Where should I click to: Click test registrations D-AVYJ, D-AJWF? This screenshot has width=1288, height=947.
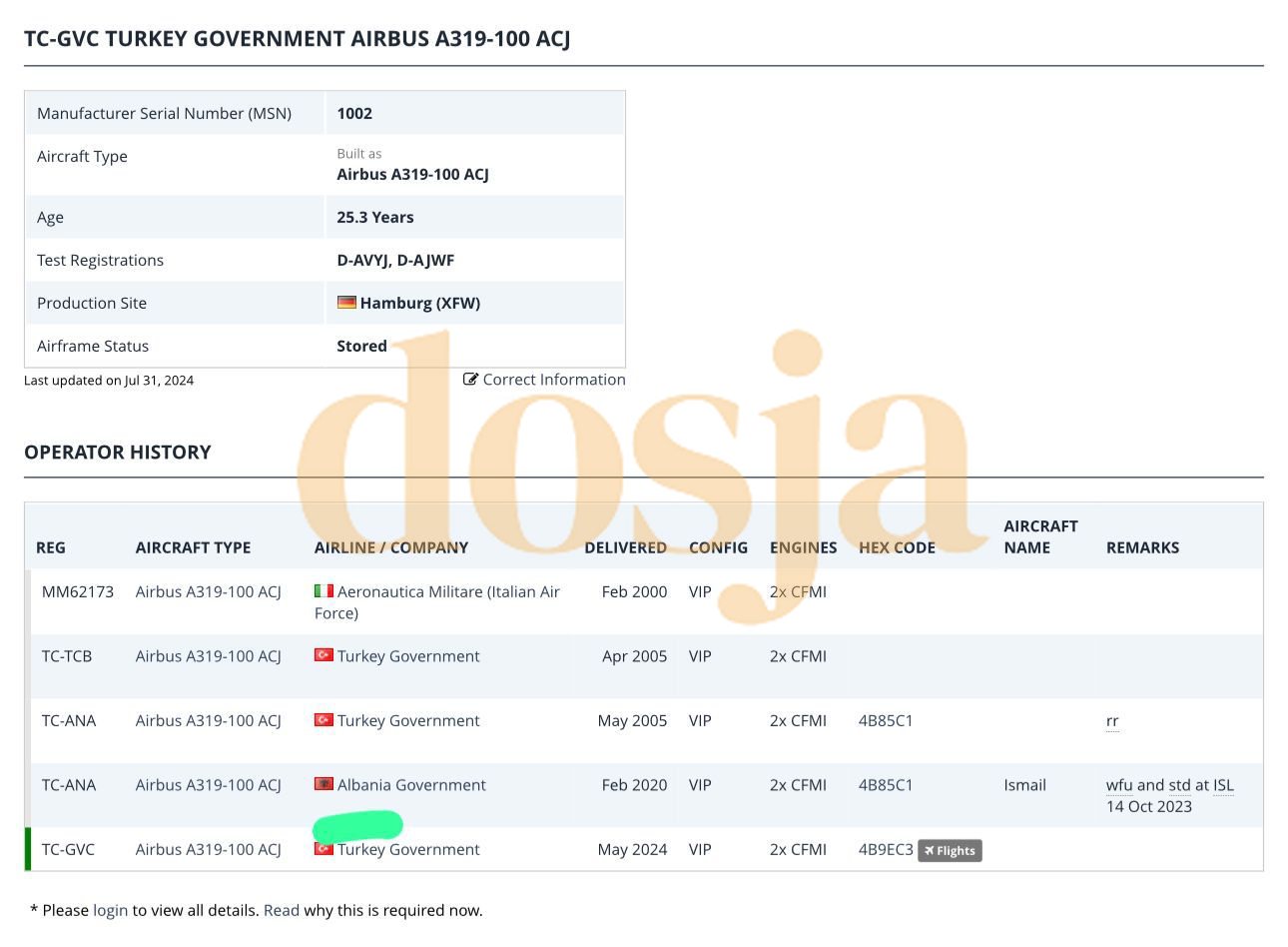tap(395, 260)
